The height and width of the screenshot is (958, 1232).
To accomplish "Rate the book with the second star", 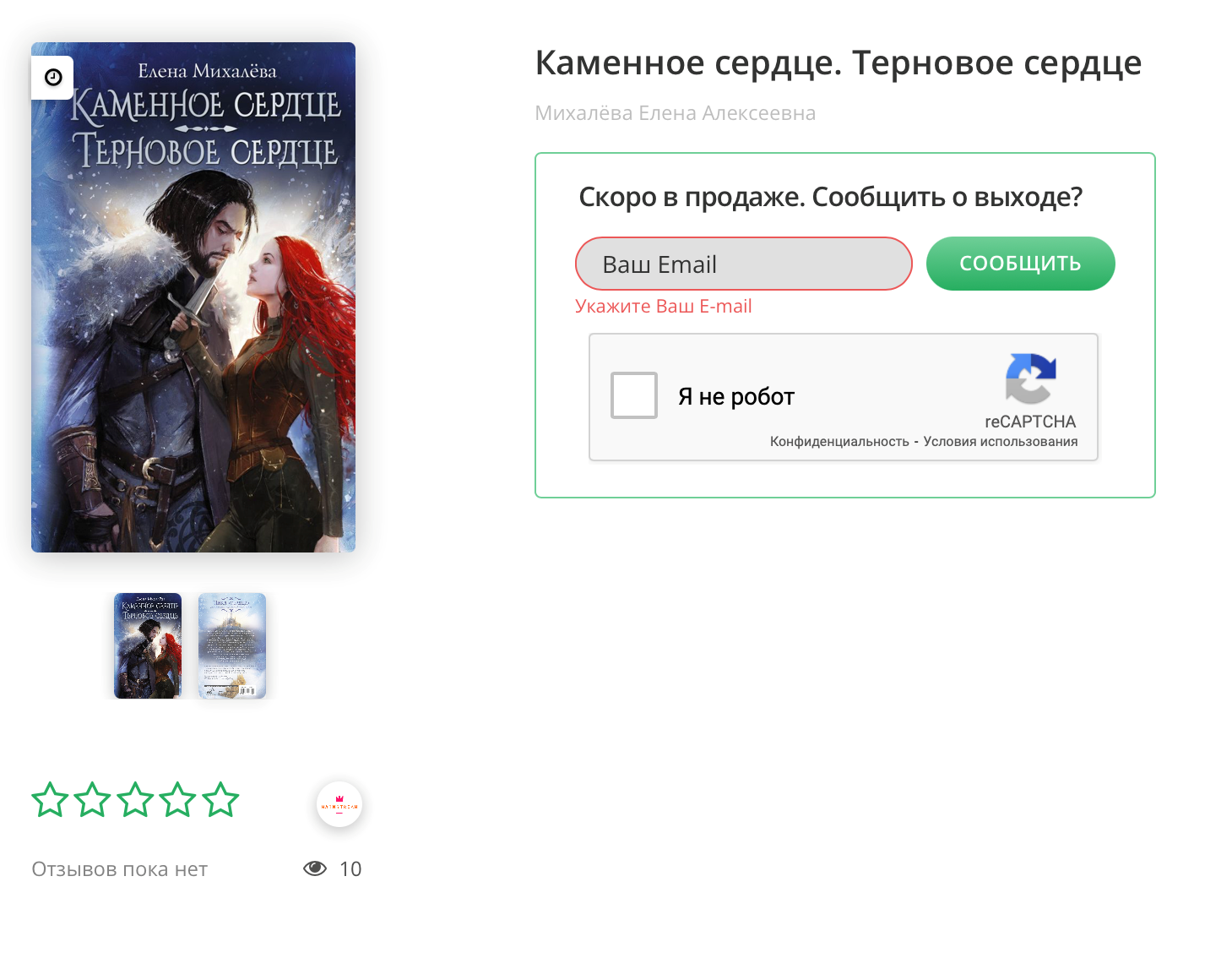I will (92, 799).
